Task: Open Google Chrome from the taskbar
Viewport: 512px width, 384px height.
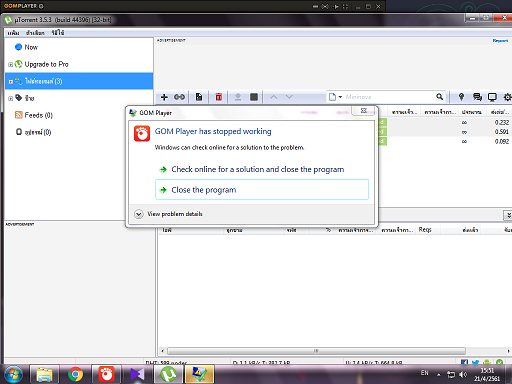Action: coord(75,374)
